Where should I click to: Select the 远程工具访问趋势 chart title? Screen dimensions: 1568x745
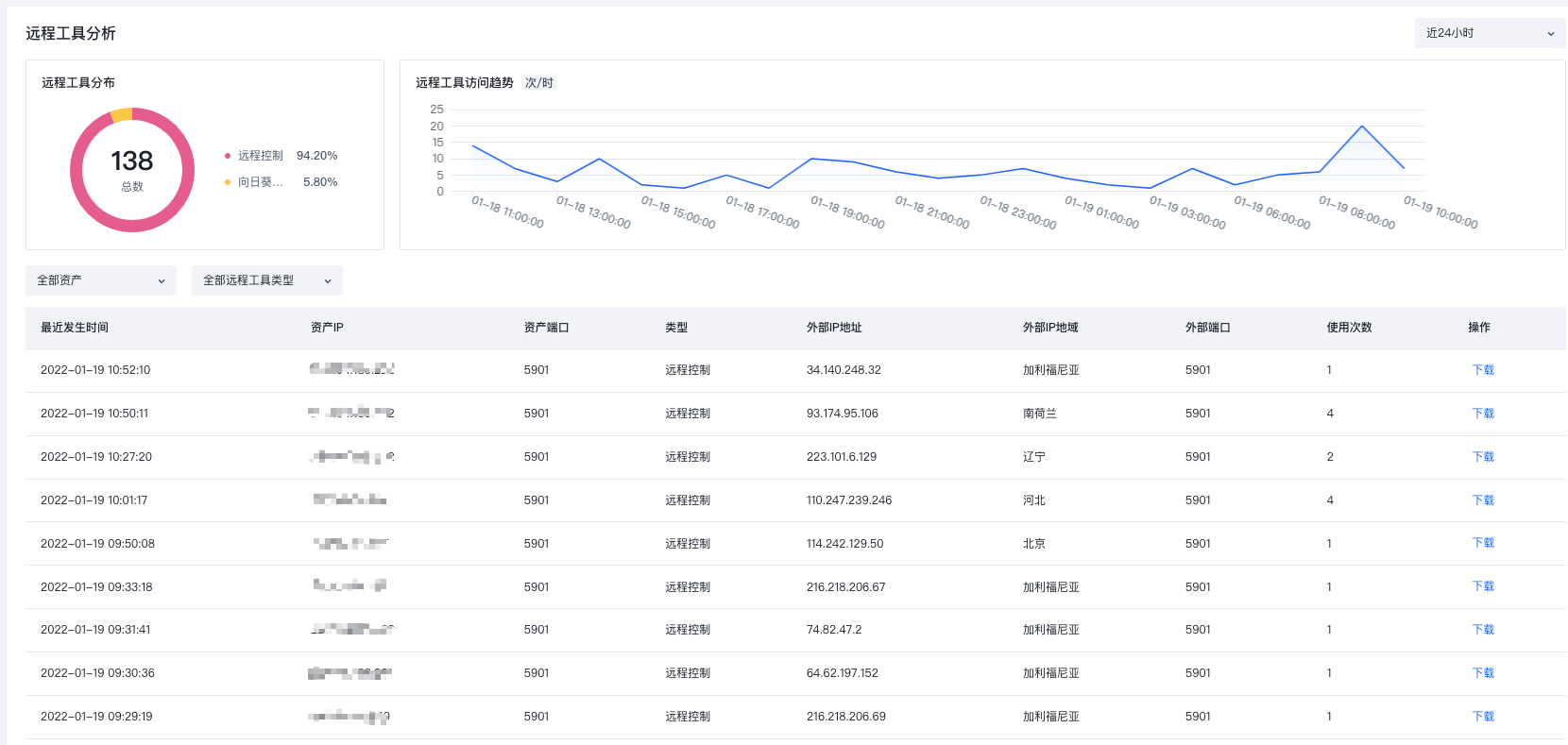(465, 83)
